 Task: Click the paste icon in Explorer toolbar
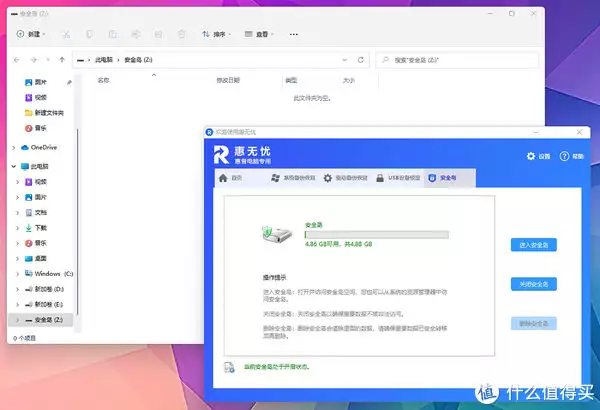112,34
